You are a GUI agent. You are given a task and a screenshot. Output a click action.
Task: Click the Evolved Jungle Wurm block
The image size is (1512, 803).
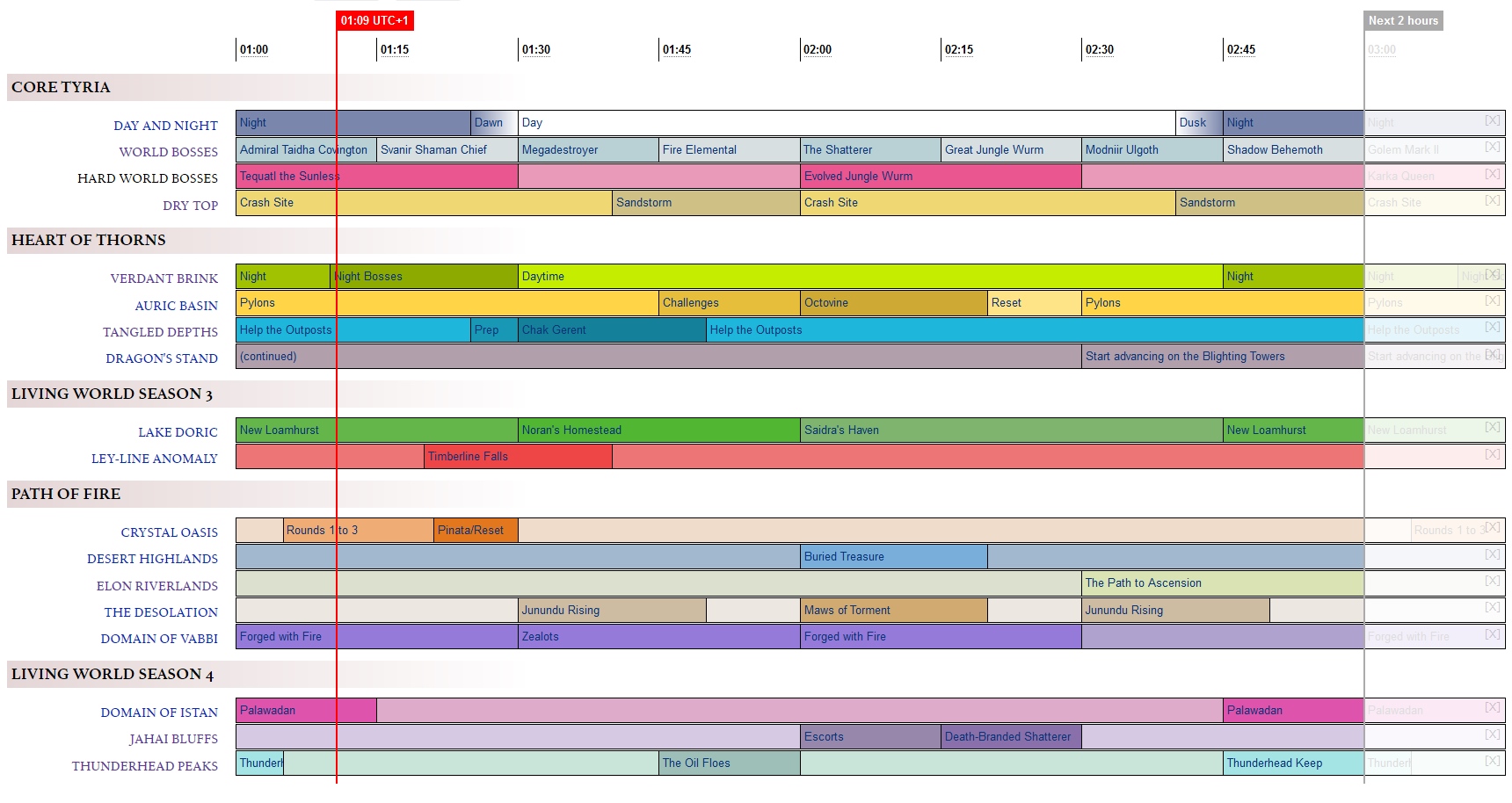pyautogui.click(x=941, y=176)
